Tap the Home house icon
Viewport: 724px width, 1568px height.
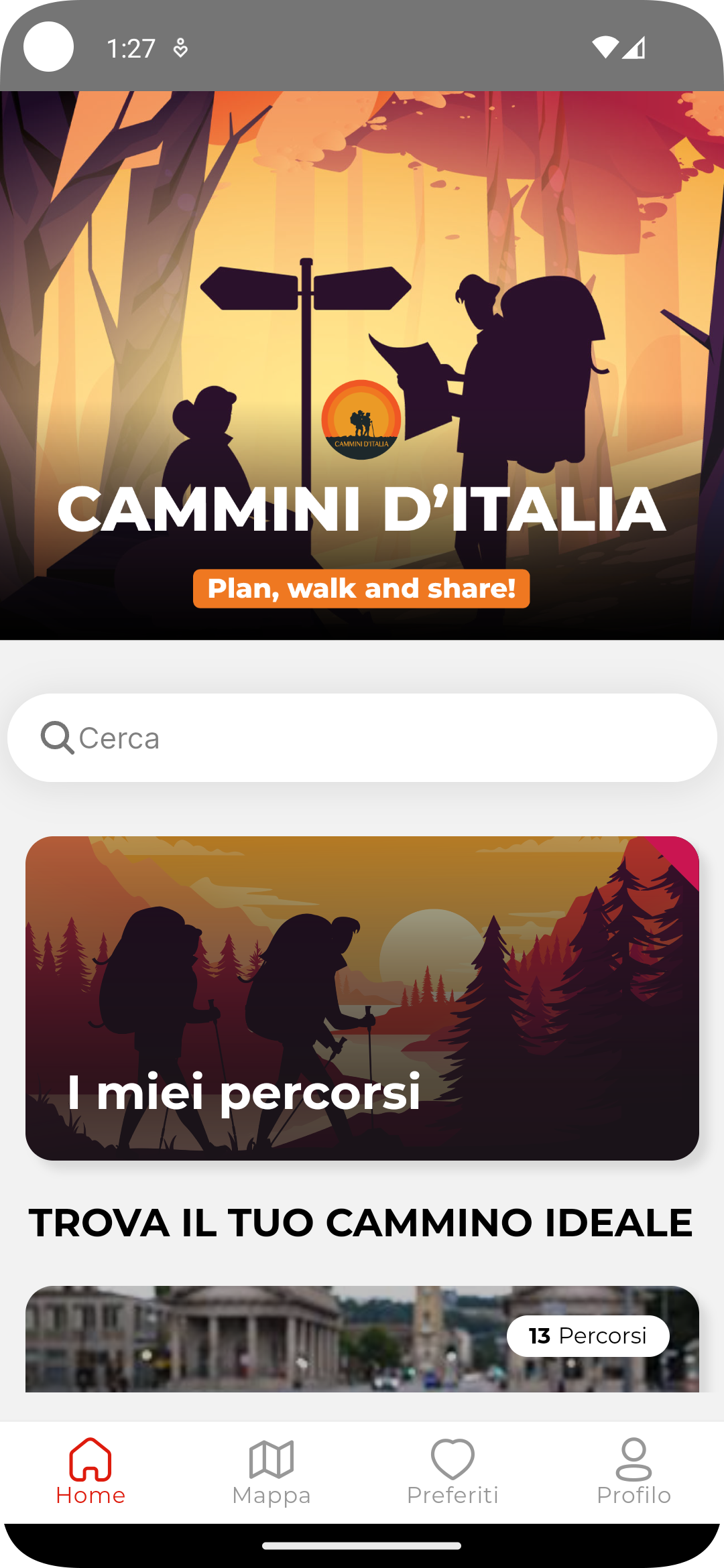coord(90,1458)
